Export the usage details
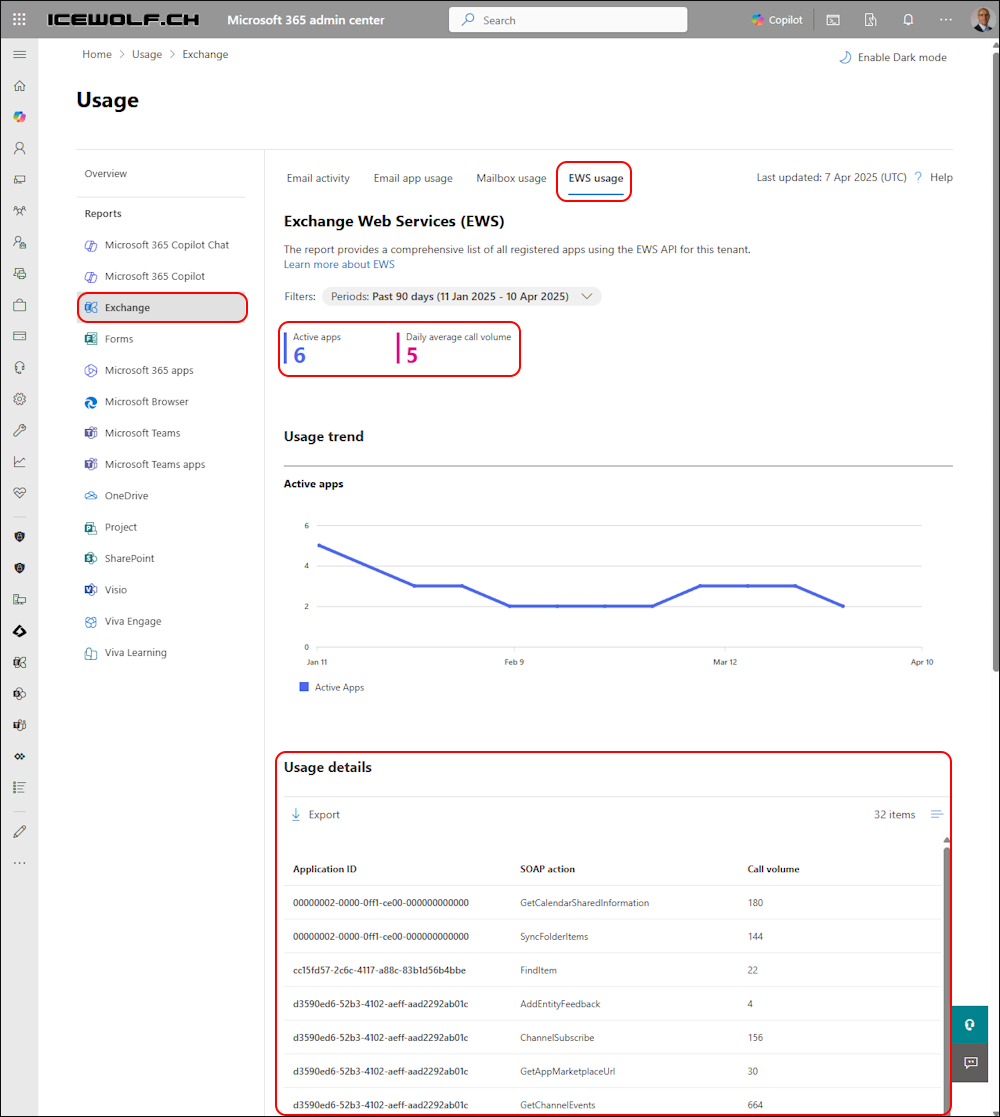Screen dimensions: 1000x1117 click(x=316, y=814)
